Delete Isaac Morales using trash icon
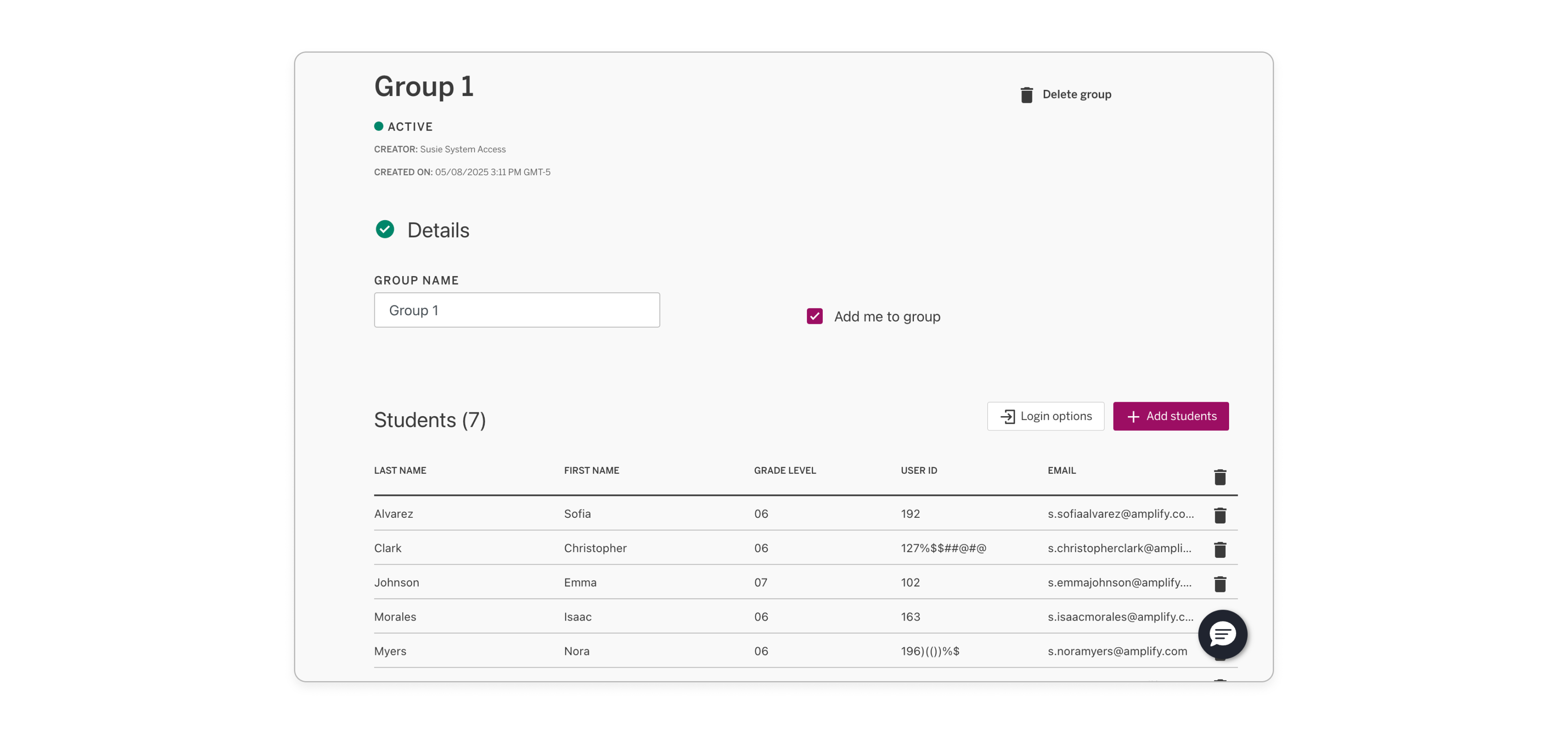This screenshot has width=1568, height=735. [1221, 618]
